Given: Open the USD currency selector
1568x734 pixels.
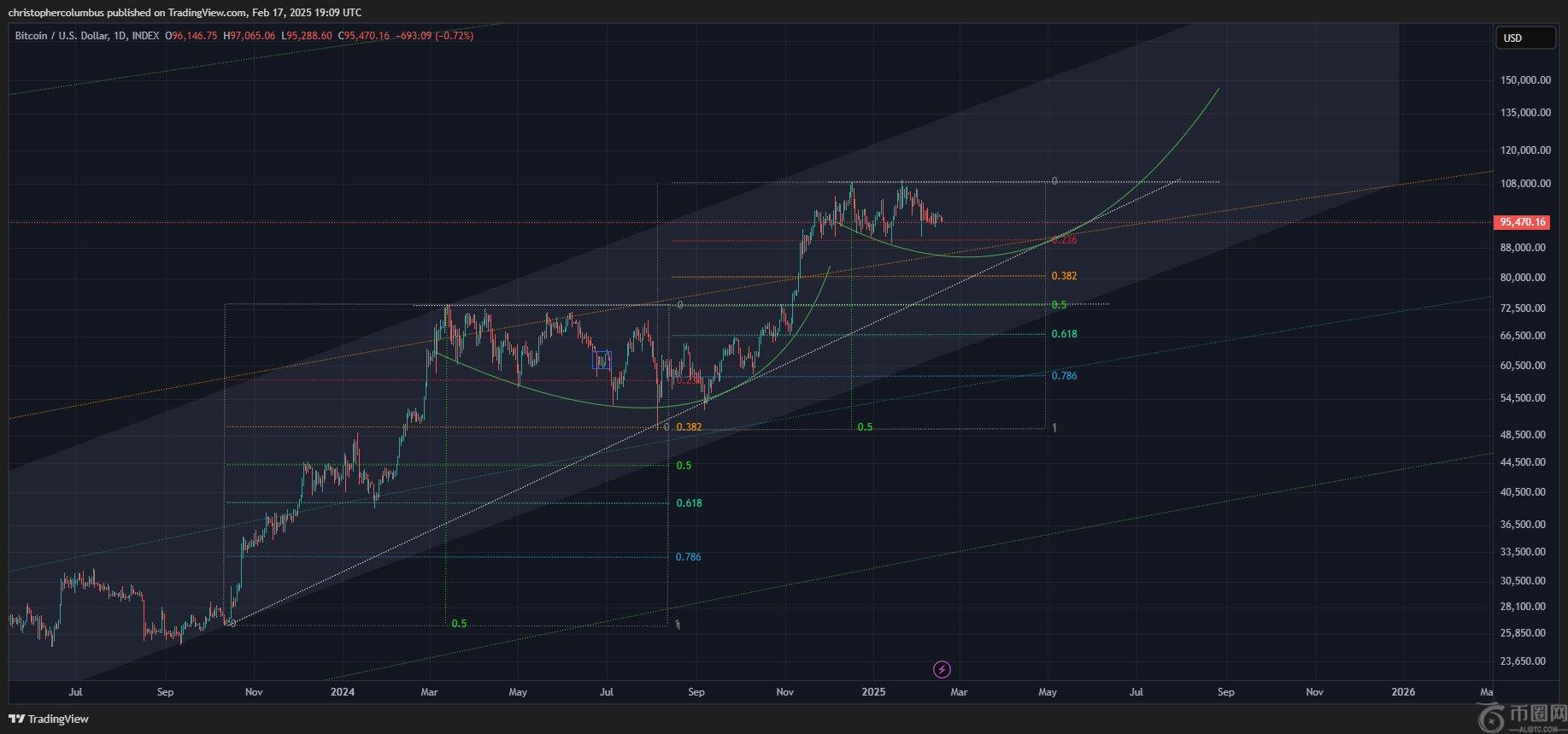Looking at the screenshot, I should point(1524,38).
